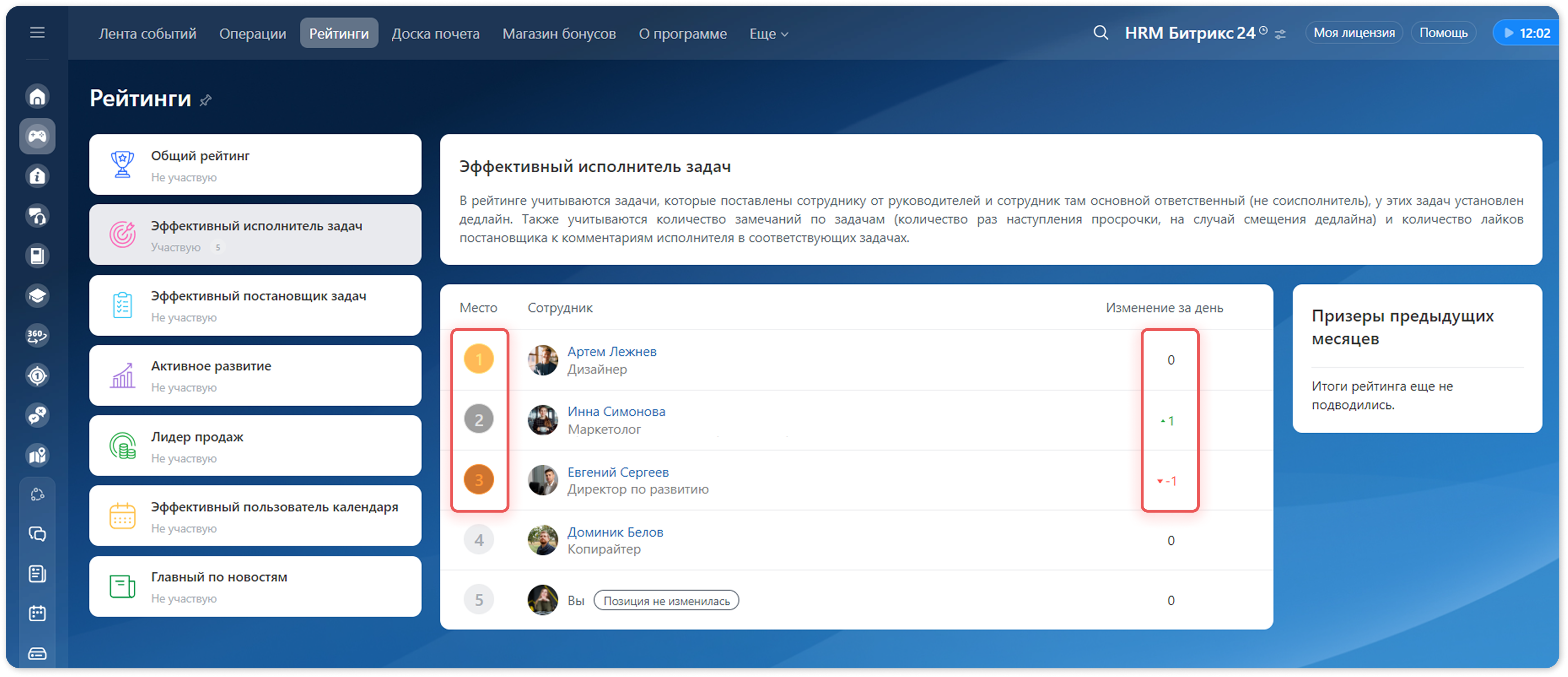Click the graduation cap sidebar icon
This screenshot has height=677, width=1568.
[37, 295]
